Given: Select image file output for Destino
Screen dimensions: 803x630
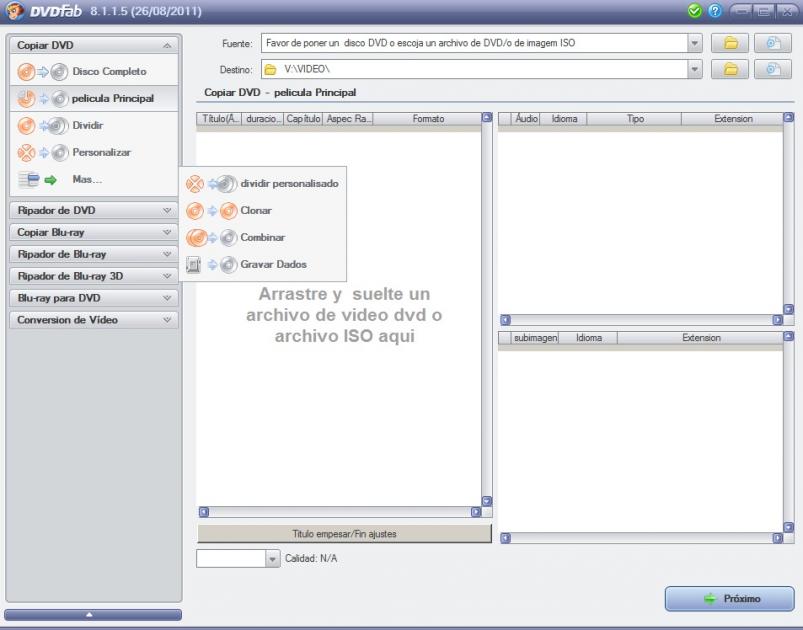Looking at the screenshot, I should pyautogui.click(x=773, y=69).
